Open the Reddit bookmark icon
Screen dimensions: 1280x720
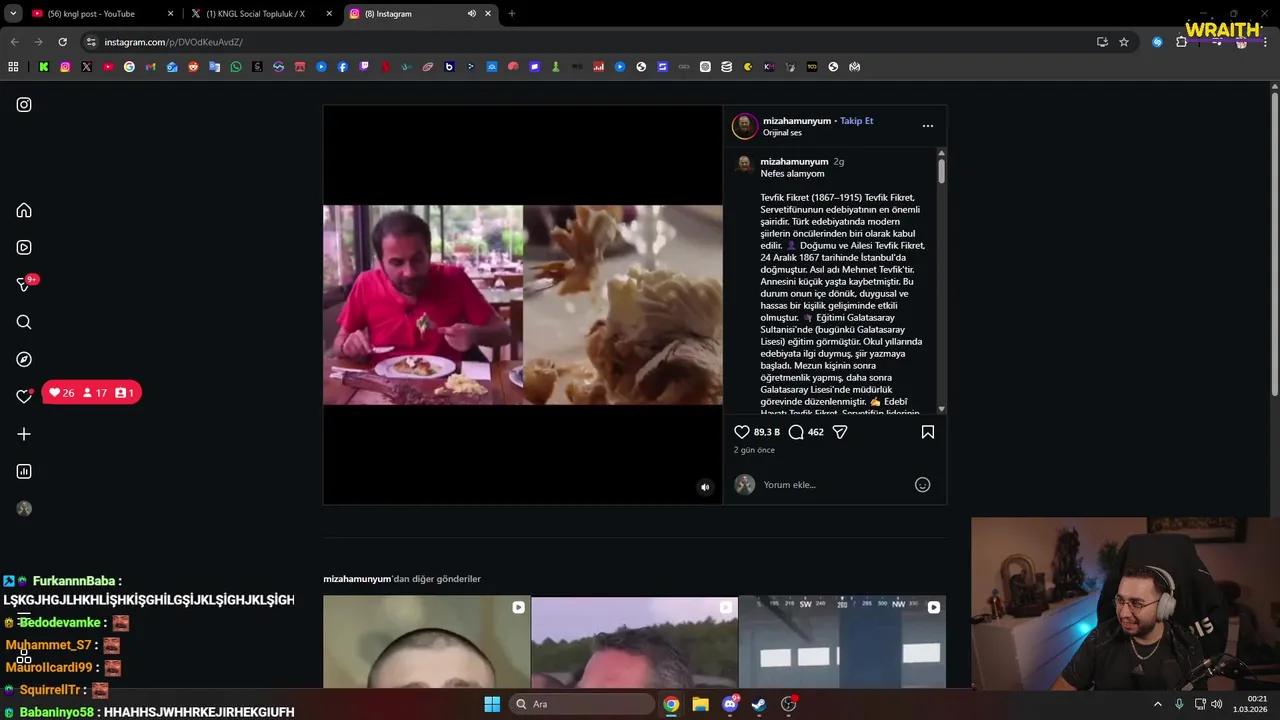pos(193,67)
